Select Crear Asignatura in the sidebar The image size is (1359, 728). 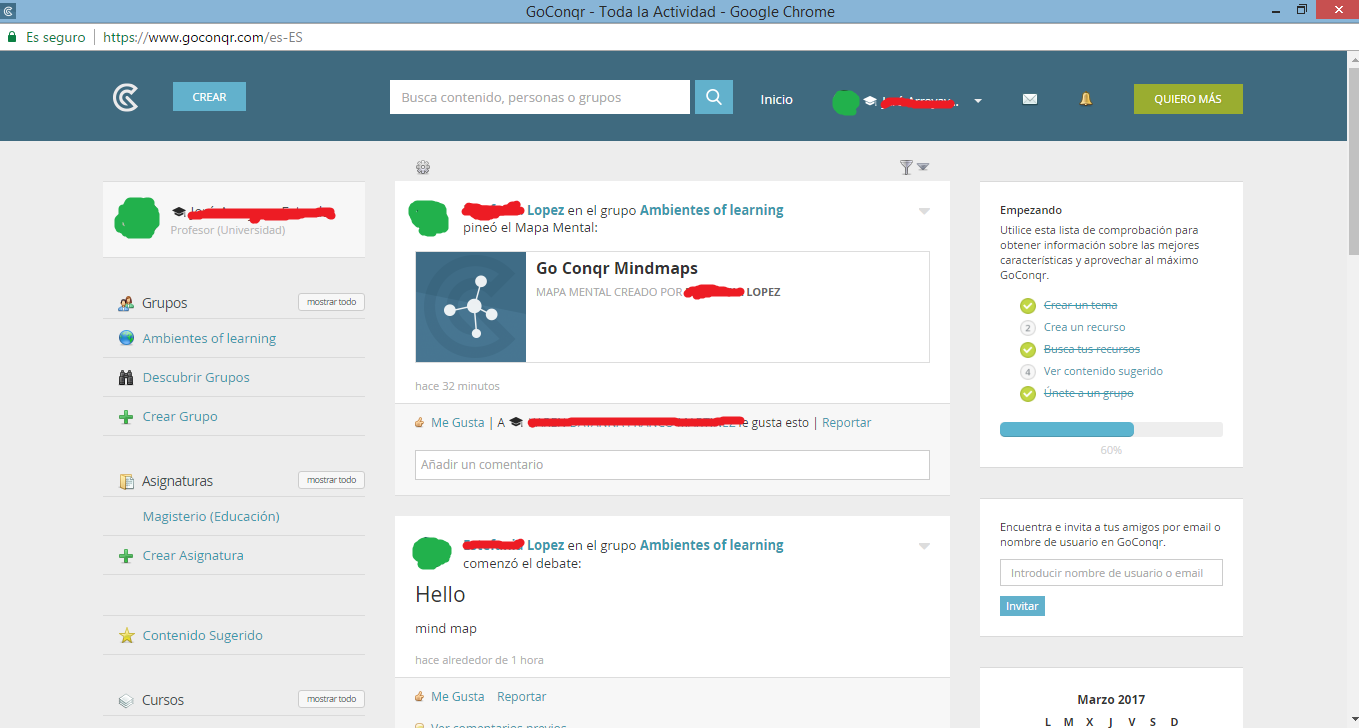tap(193, 555)
